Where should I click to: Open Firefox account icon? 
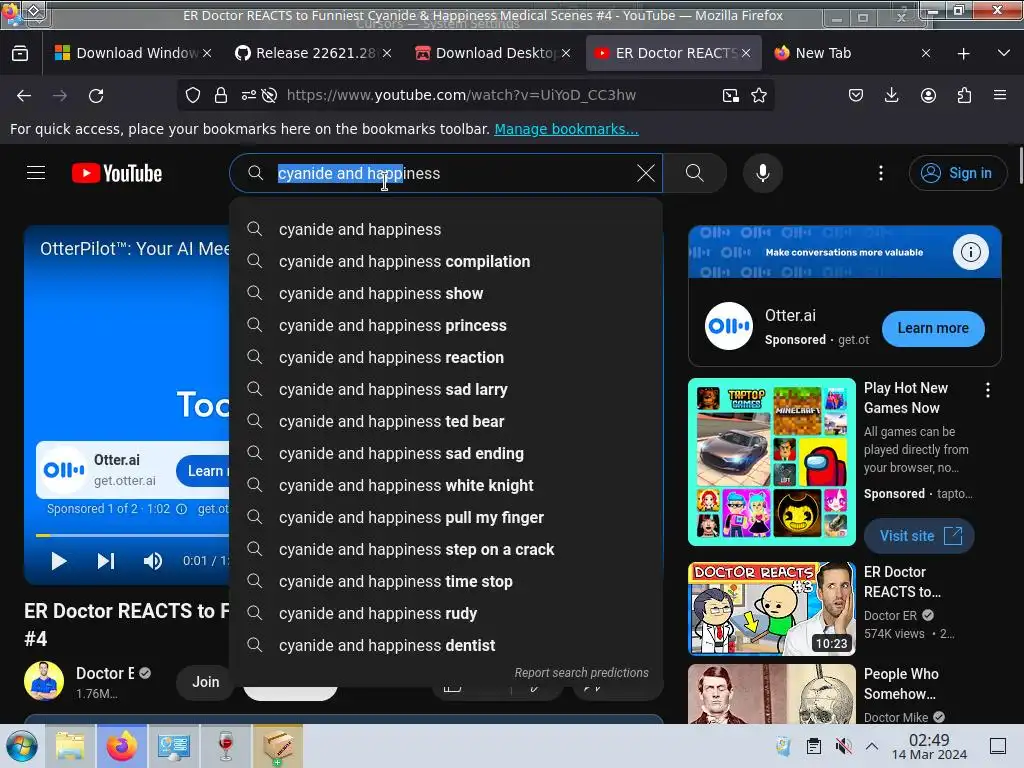(x=928, y=95)
